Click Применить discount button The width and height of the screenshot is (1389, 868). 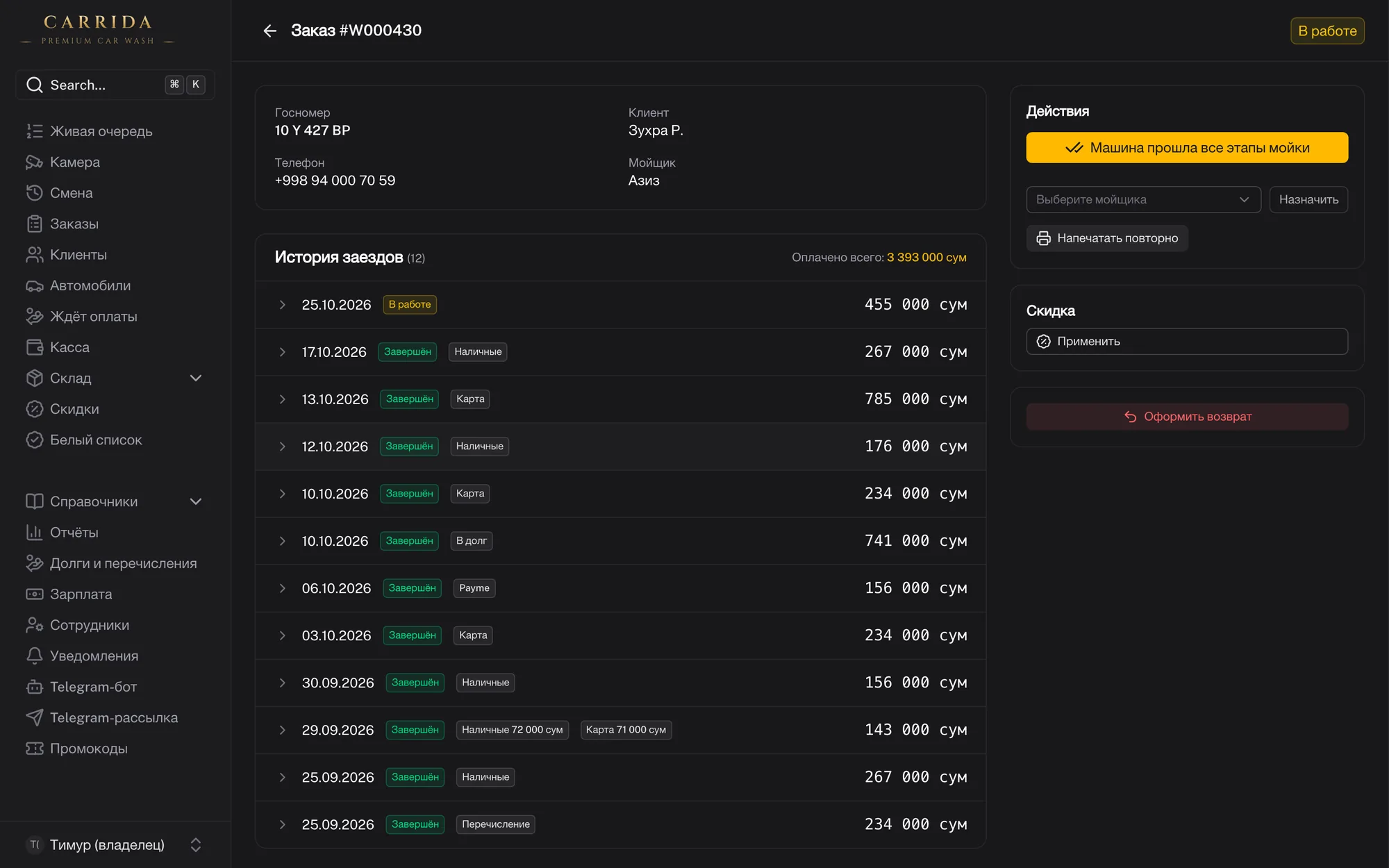point(1187,341)
